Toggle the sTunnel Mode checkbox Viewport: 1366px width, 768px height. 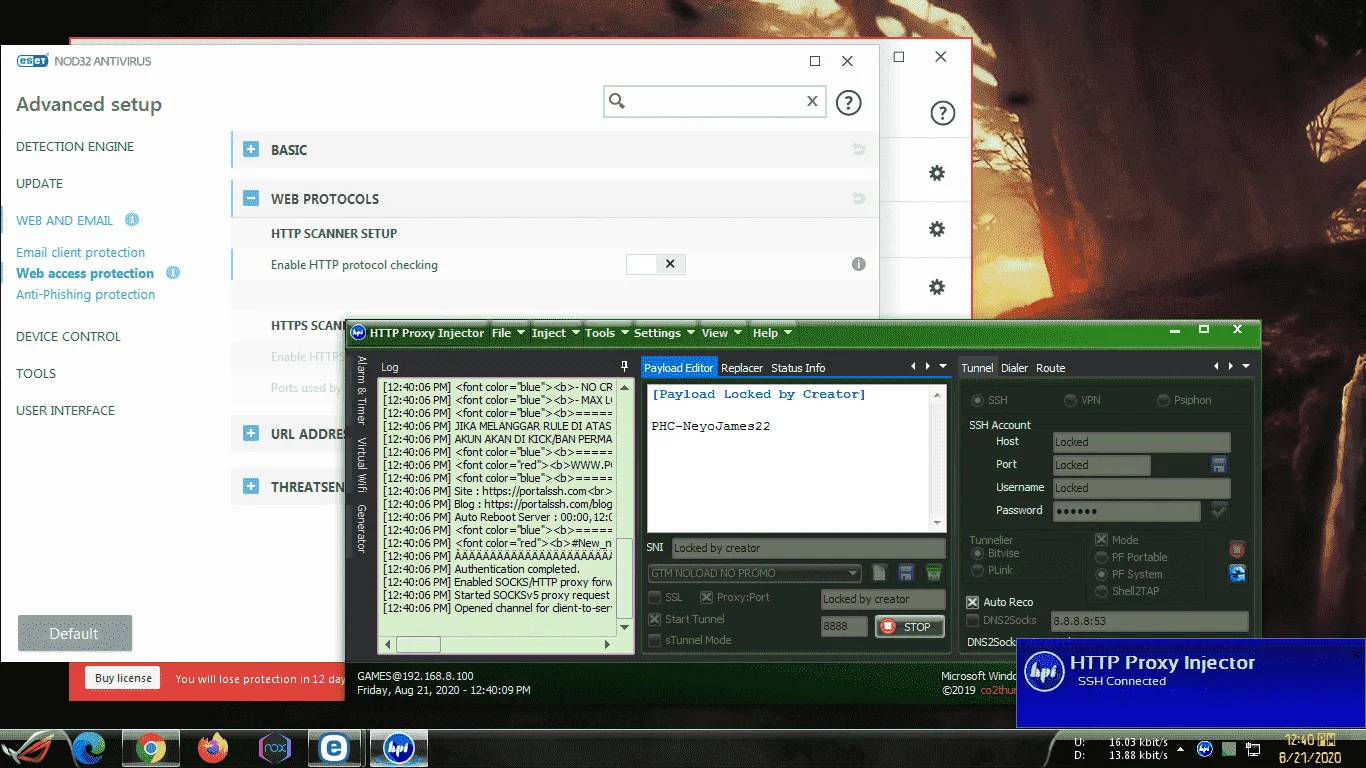click(x=655, y=640)
